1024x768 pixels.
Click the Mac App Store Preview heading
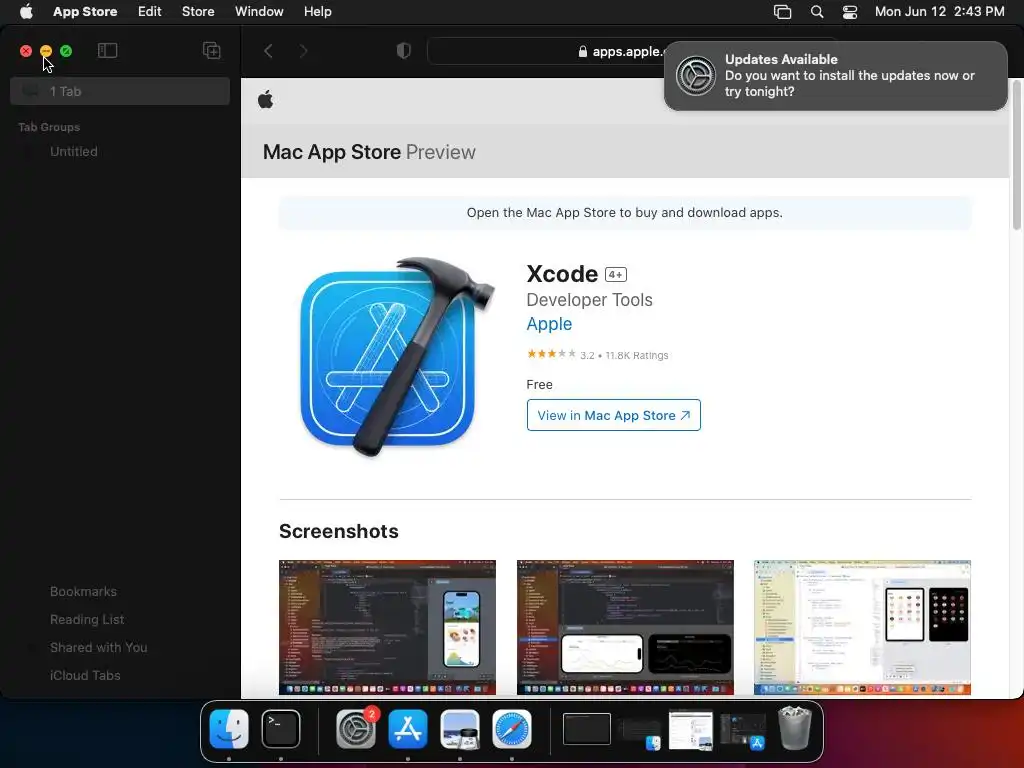pos(369,152)
